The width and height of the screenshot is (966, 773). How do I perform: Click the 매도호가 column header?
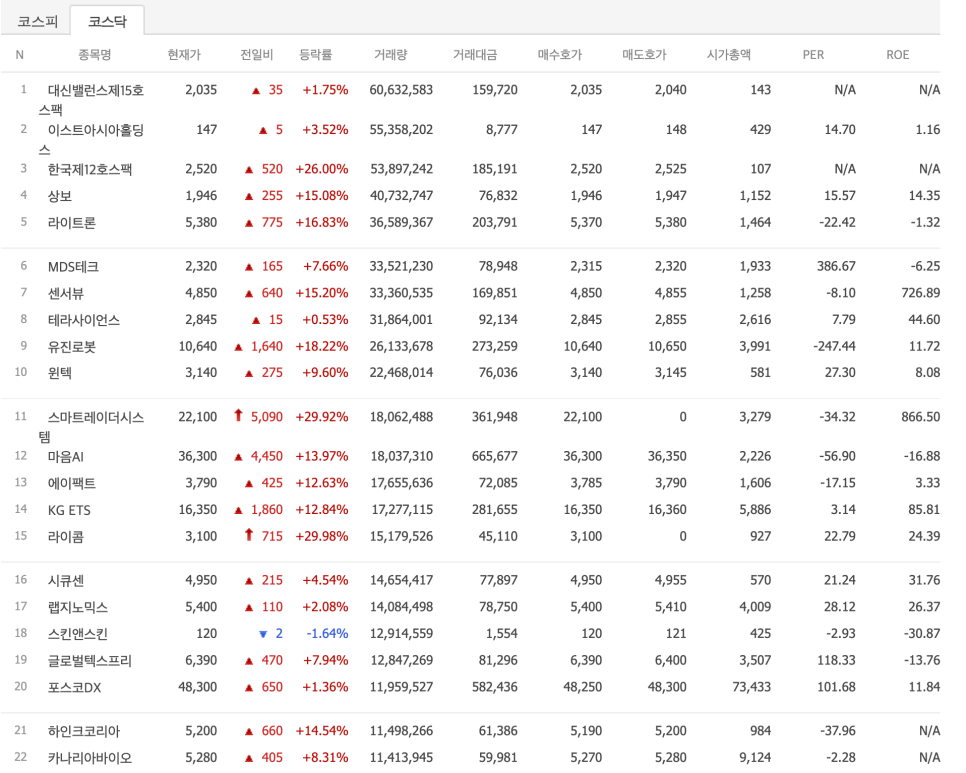(x=644, y=55)
